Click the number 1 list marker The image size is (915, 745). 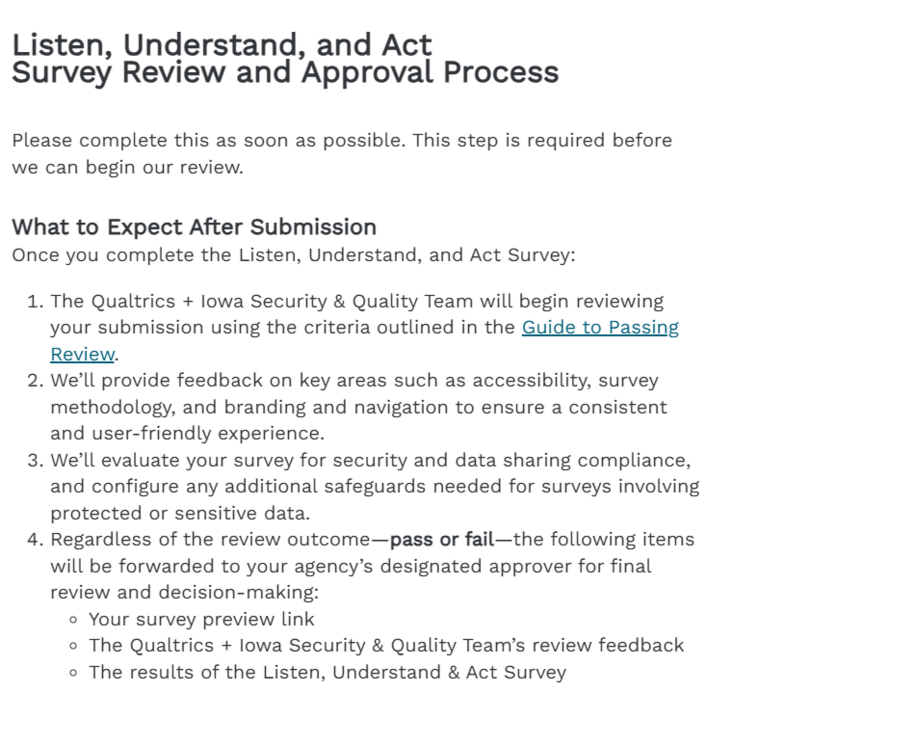point(36,302)
